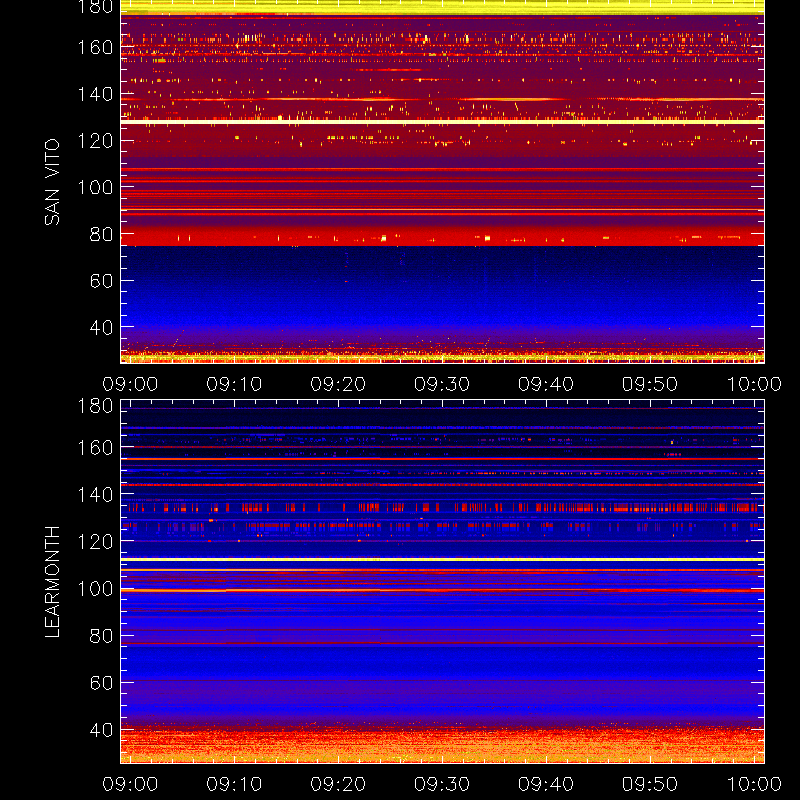Click the SAN VITO axis label
Screen dimensions: 800x800
click(52, 182)
